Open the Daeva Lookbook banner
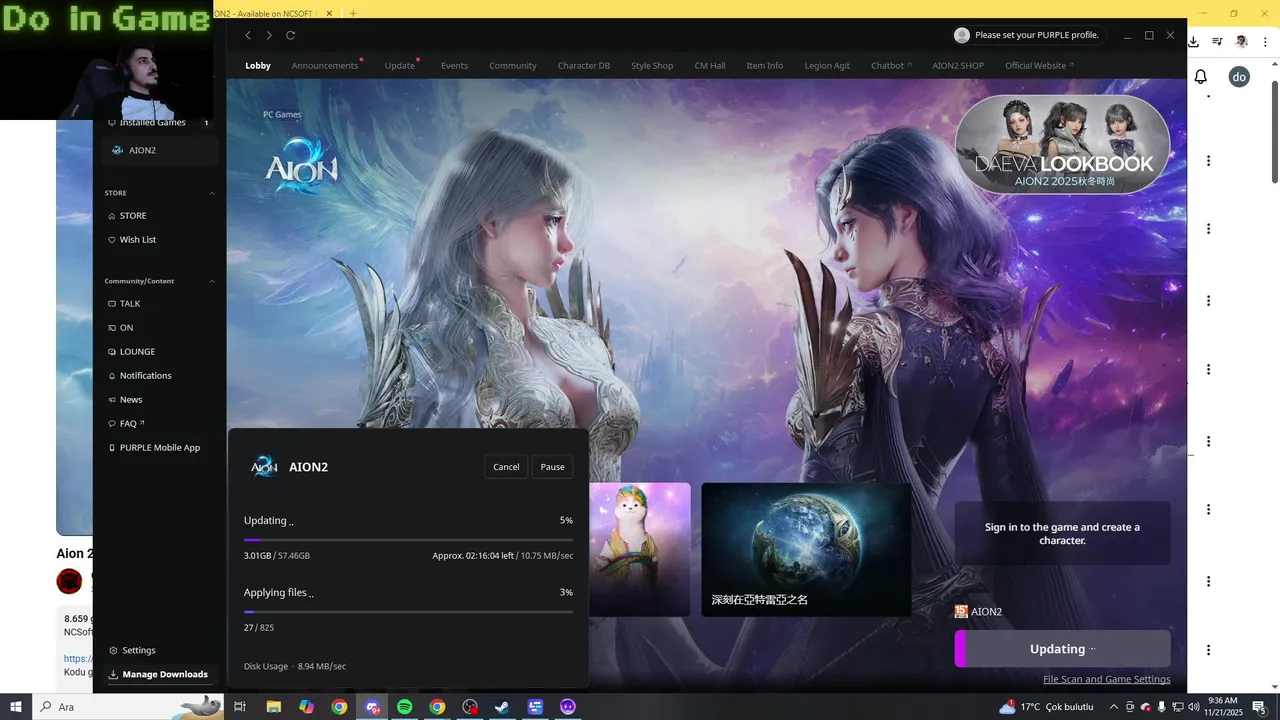Image resolution: width=1280 pixels, height=720 pixels. click(1062, 145)
